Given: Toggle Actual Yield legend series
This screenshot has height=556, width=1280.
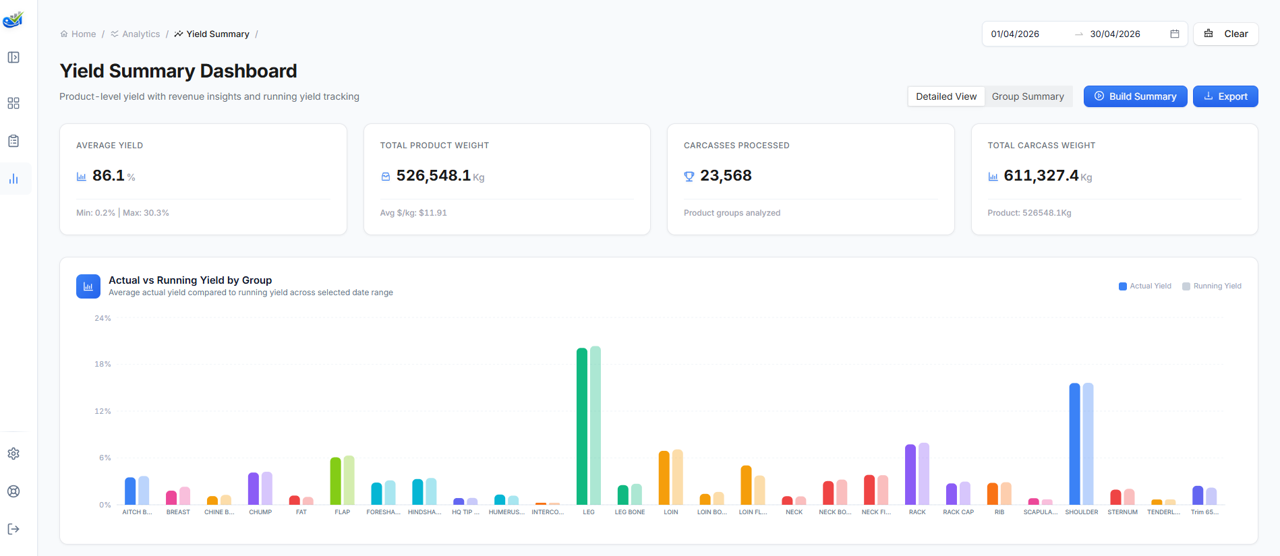Looking at the screenshot, I should [x=1145, y=286].
